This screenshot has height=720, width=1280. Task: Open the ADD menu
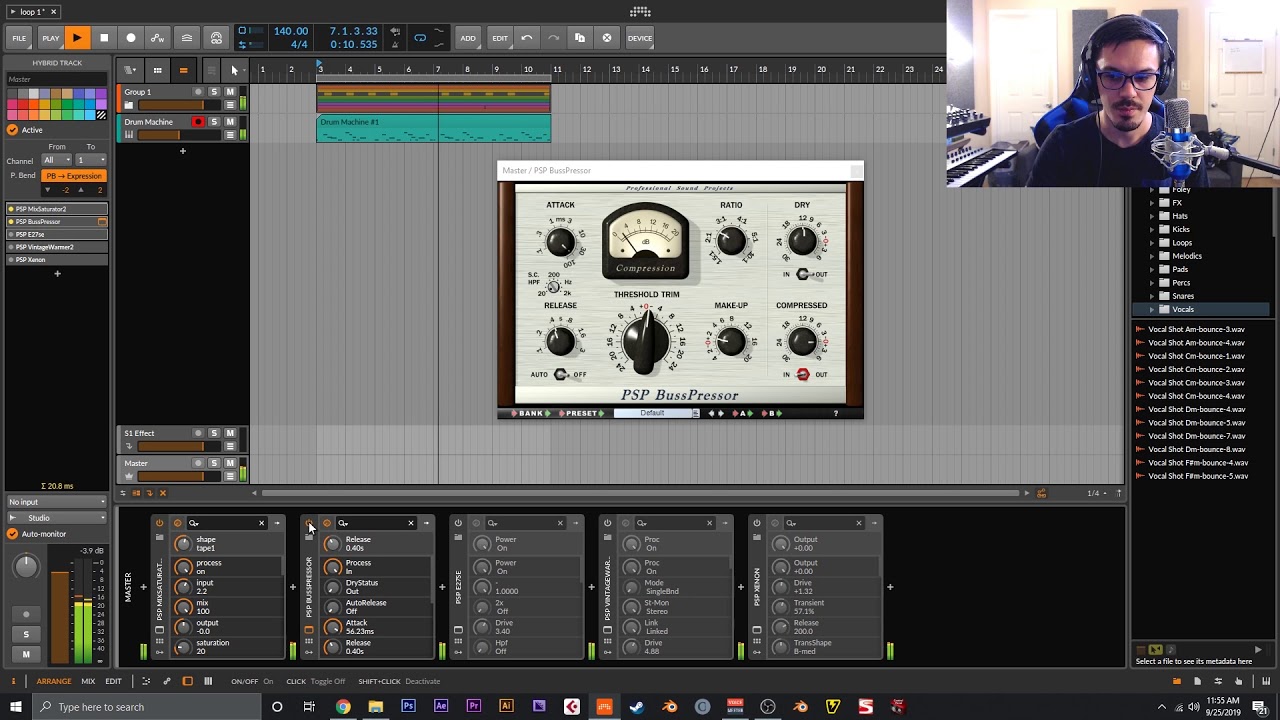[468, 38]
